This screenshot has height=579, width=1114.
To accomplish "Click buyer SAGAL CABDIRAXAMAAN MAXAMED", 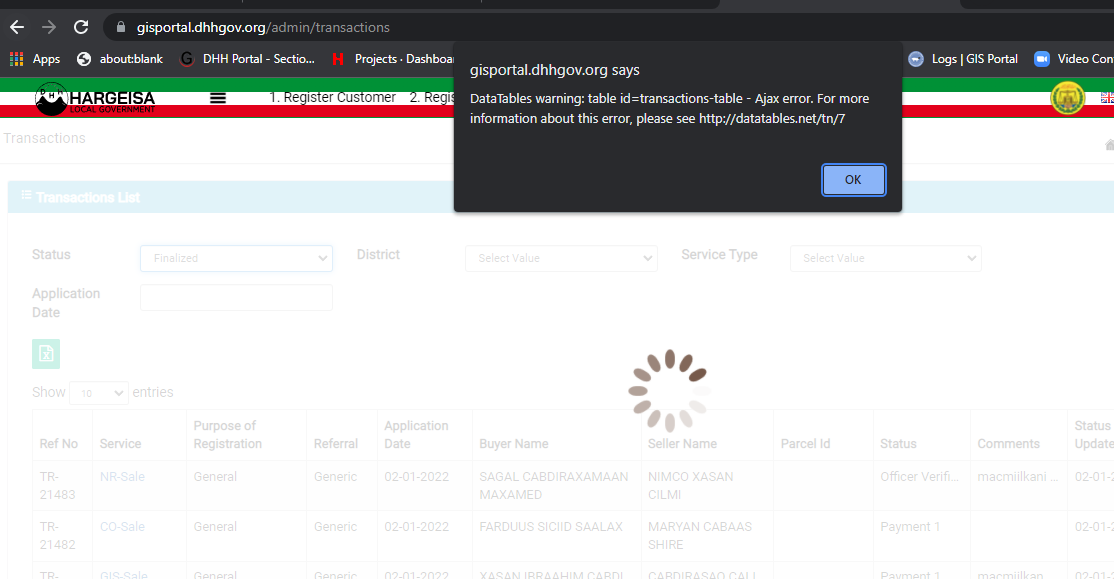I will point(553,486).
